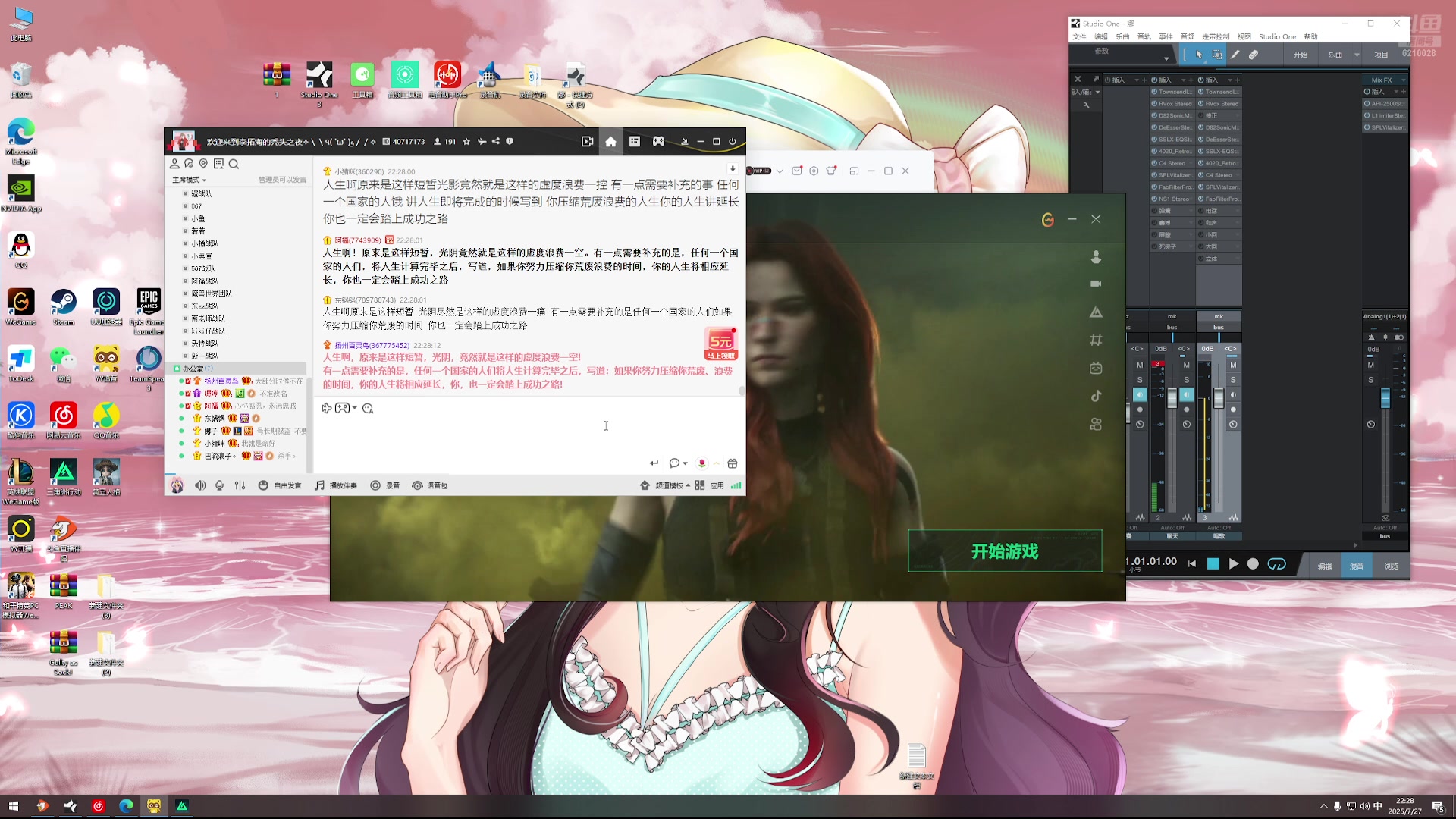
Task: Open the camera icon in the game launcher sidebar
Action: [1096, 284]
